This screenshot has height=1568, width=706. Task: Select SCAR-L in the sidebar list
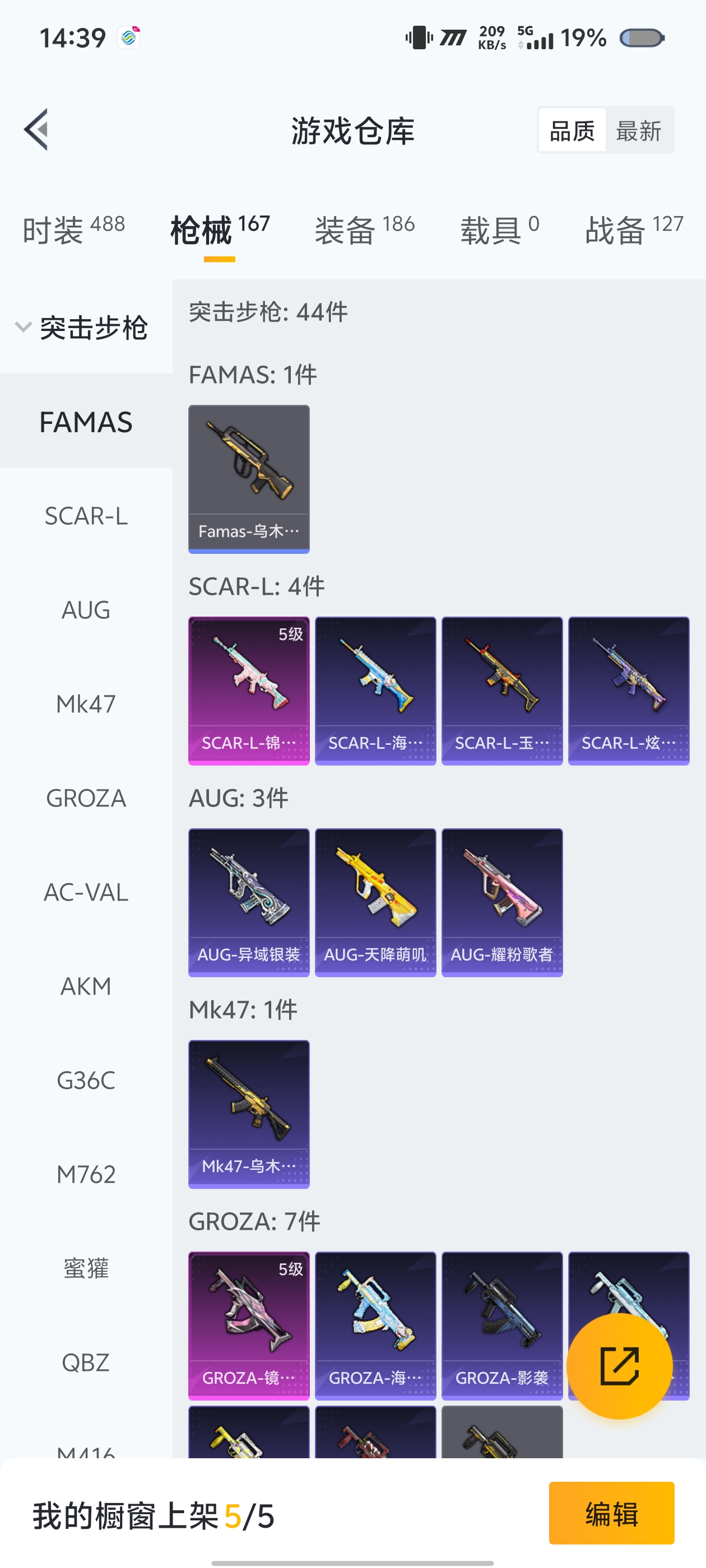tap(86, 516)
